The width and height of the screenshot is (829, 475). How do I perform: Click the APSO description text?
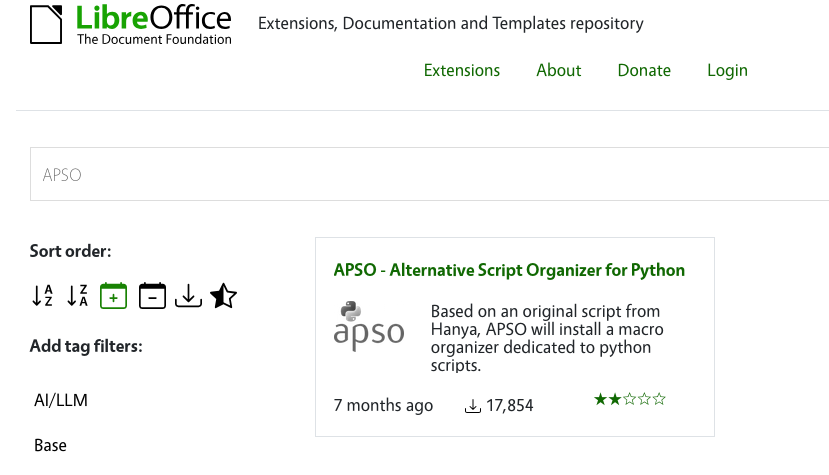tap(547, 338)
